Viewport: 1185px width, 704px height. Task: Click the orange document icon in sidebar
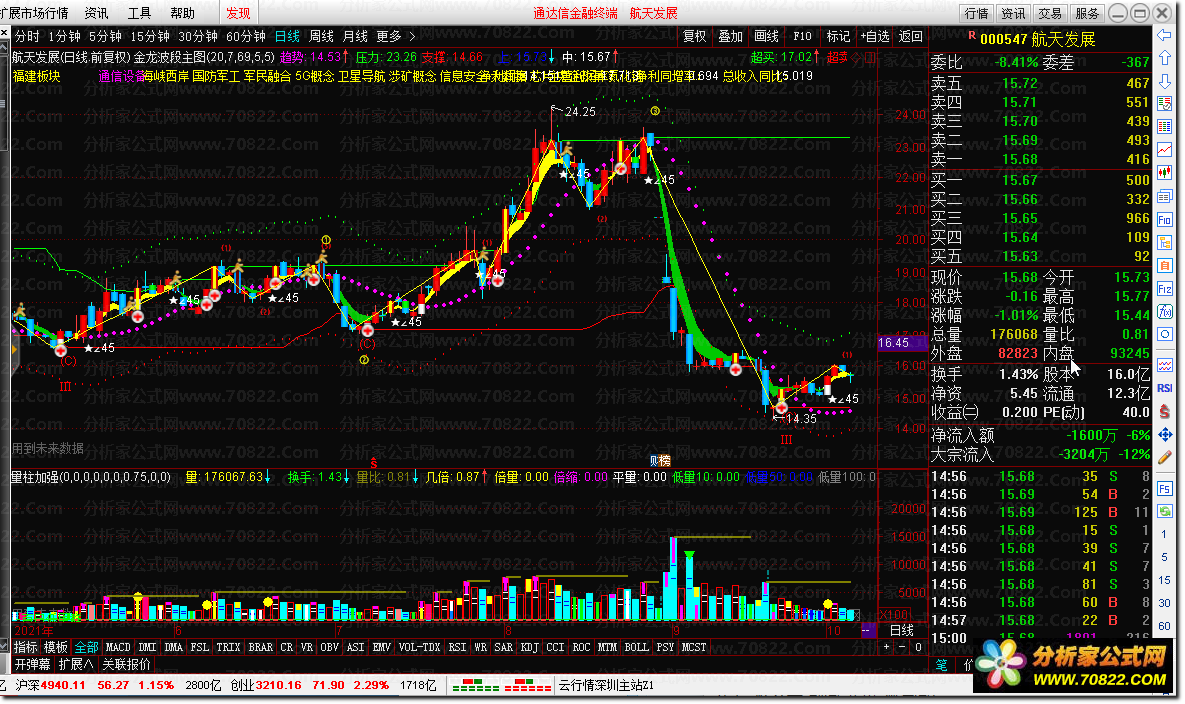coord(1165,265)
